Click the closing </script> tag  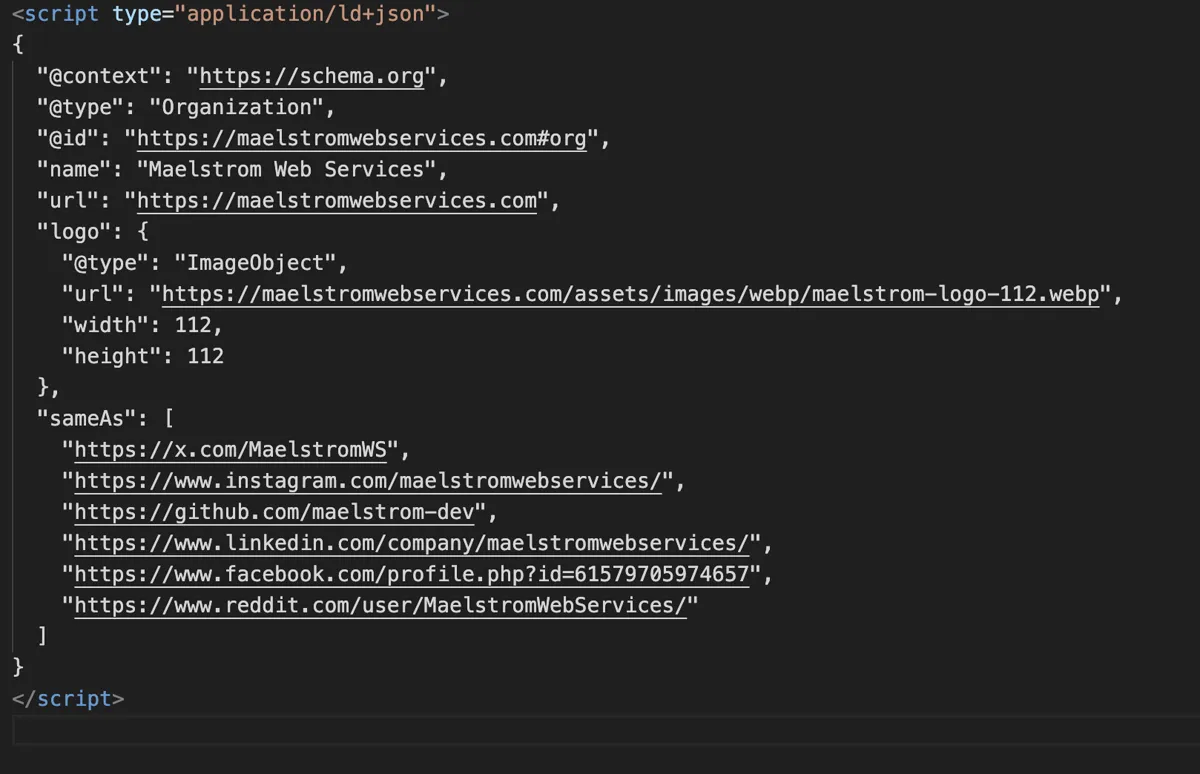pos(68,698)
